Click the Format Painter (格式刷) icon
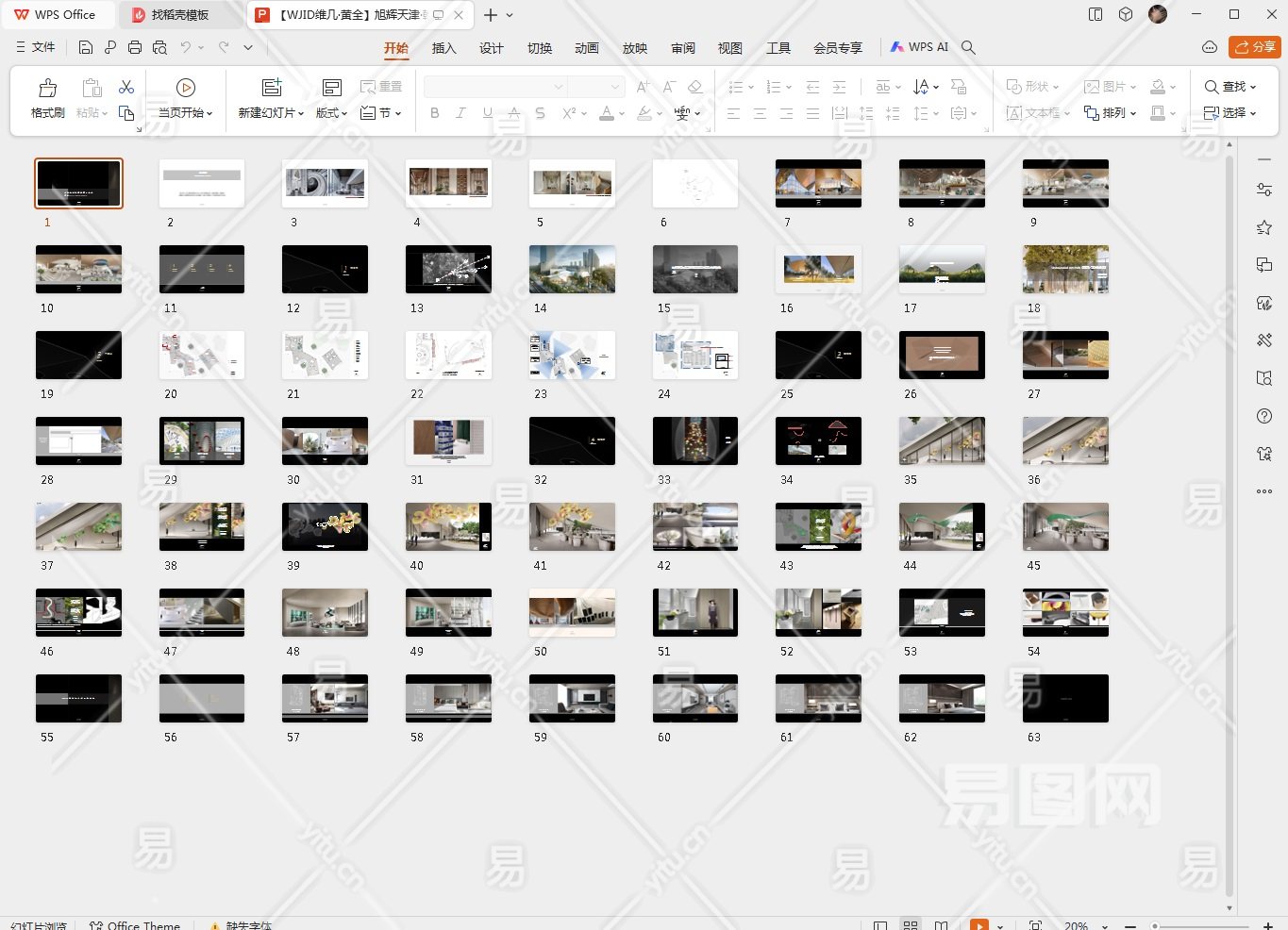 47,90
